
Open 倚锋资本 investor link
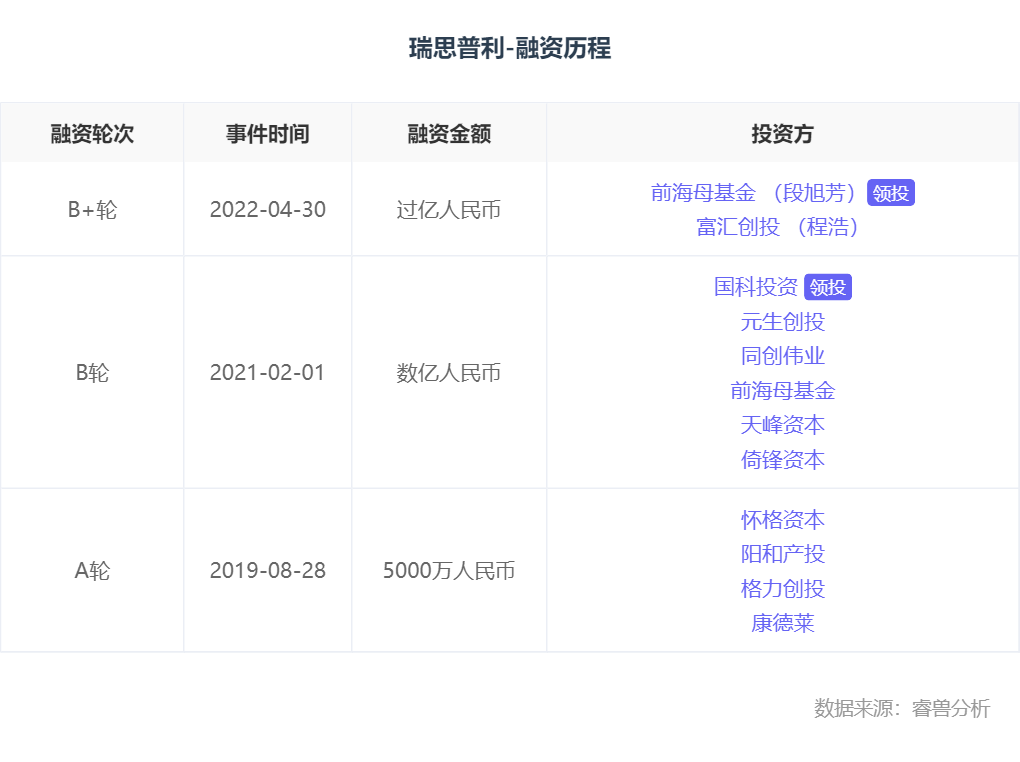pyautogui.click(x=783, y=460)
